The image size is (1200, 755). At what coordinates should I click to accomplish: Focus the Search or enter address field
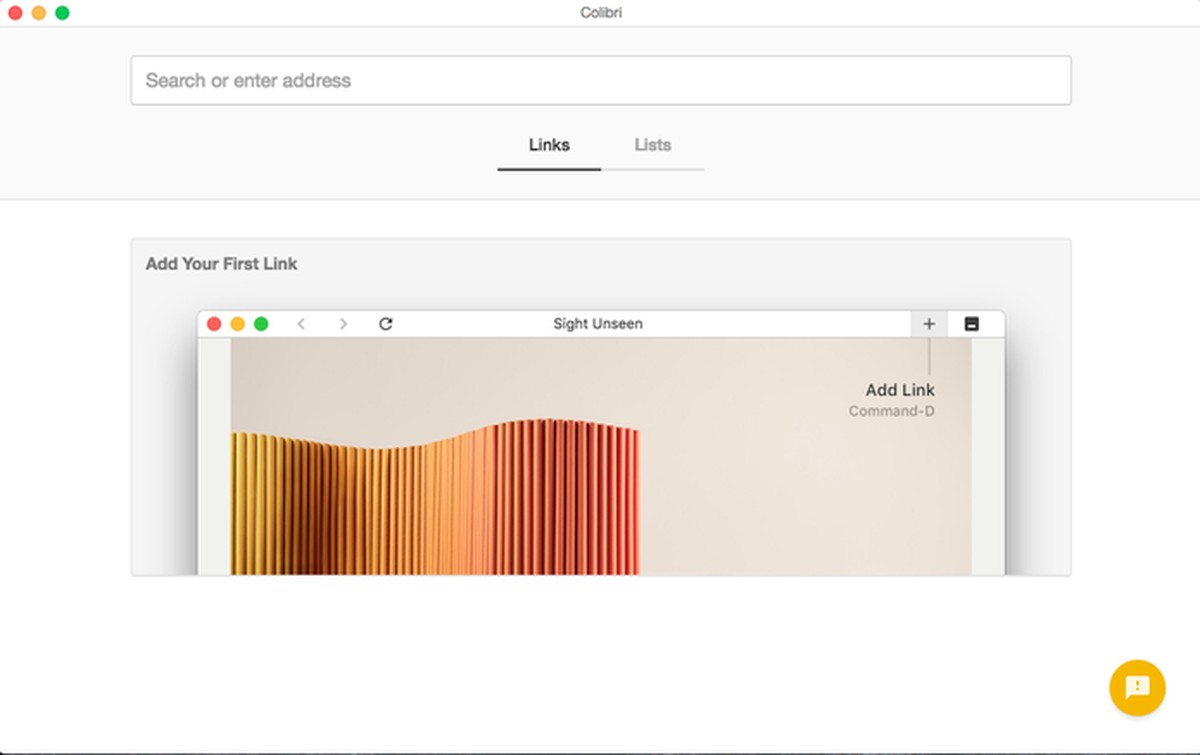(600, 80)
